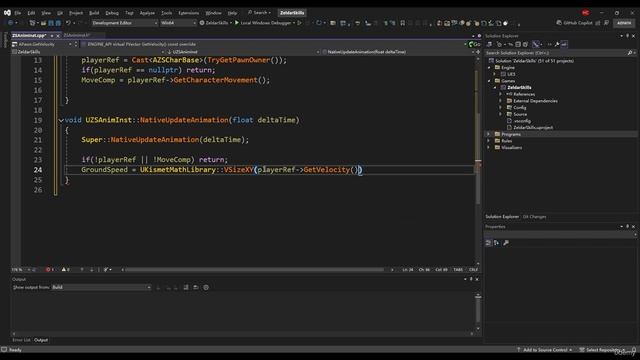
Task: Open the Show output from Build dropdown
Action: (101, 287)
